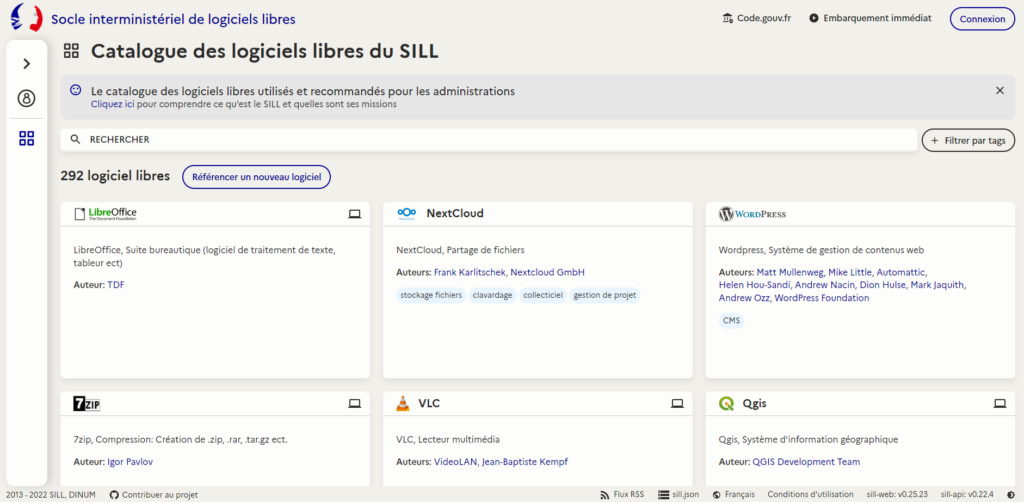Click the WordPress logo

(x=752, y=213)
